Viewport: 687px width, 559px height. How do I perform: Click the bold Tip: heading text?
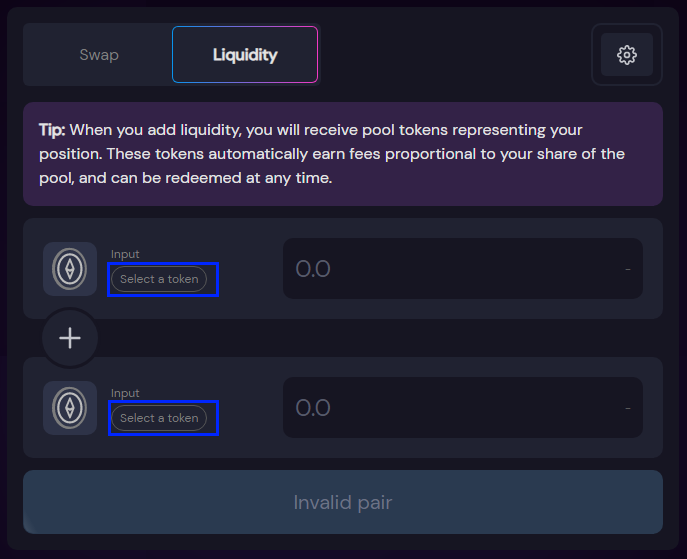tap(52, 130)
